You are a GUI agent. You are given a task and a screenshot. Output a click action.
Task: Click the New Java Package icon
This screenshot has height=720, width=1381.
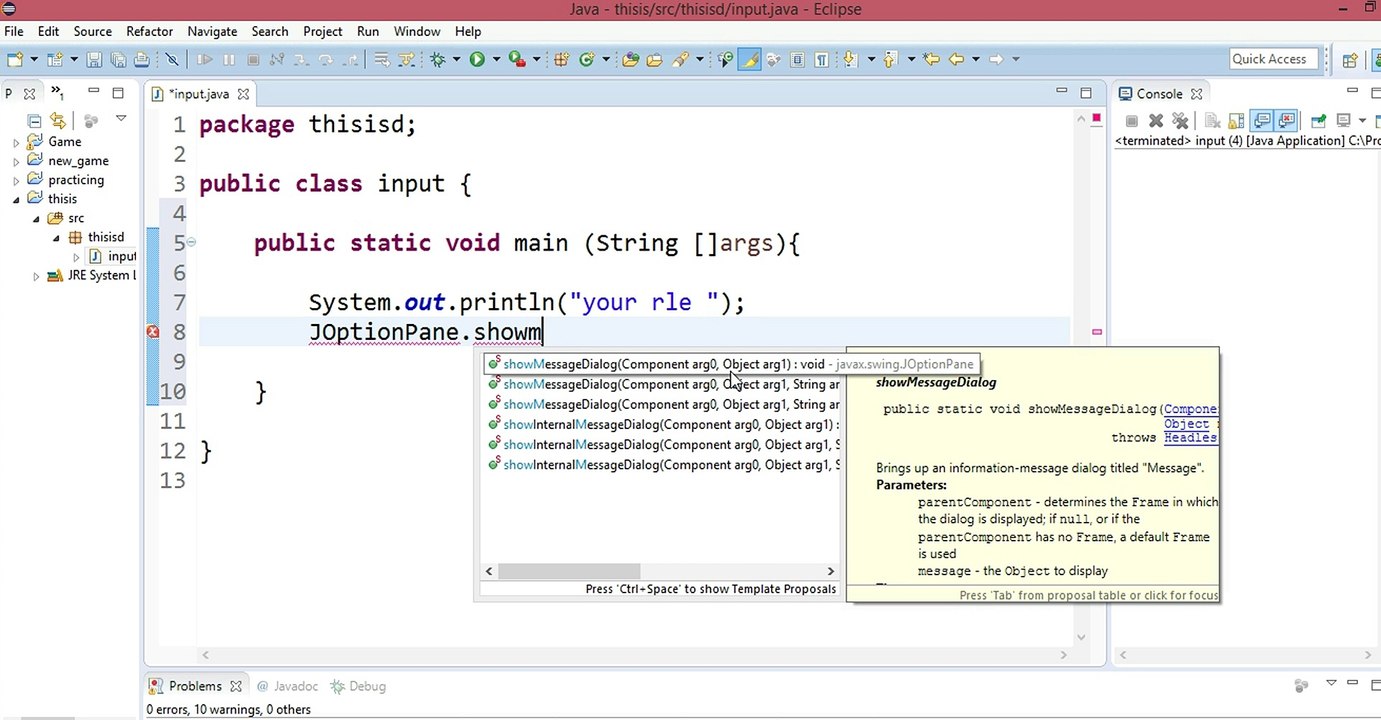tap(562, 59)
